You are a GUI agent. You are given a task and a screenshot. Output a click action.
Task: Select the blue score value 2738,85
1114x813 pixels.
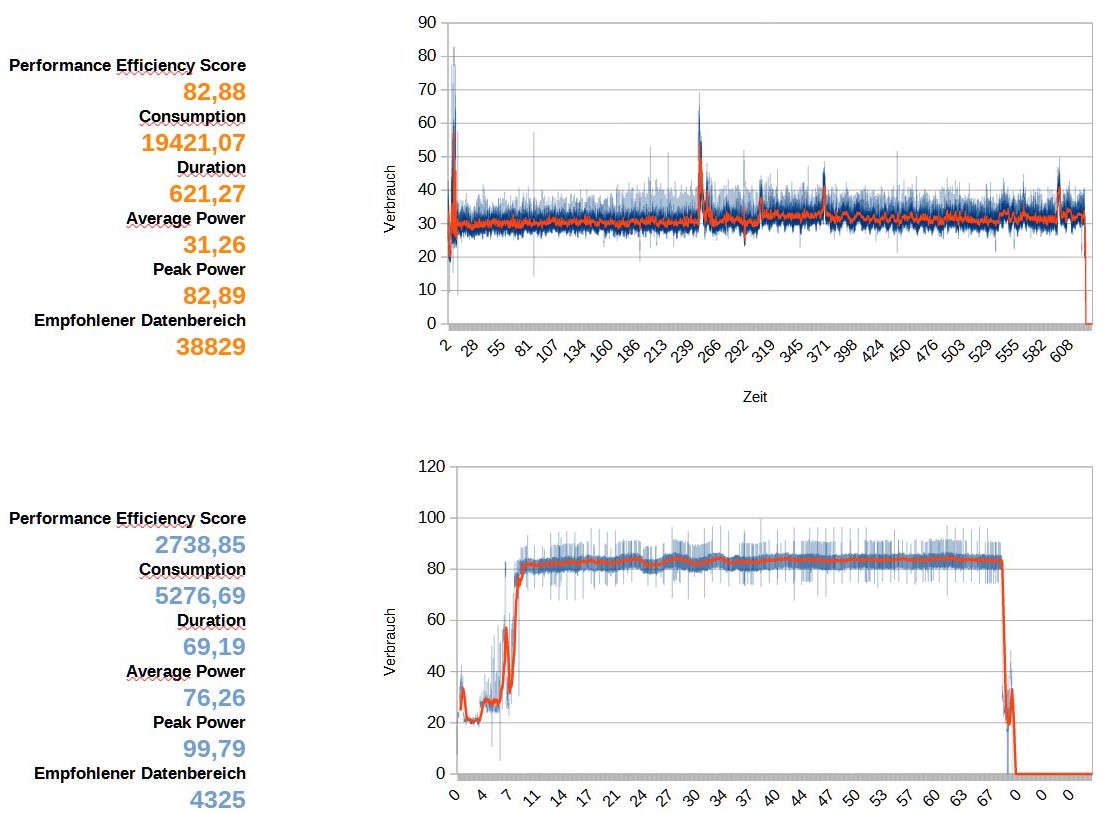(200, 545)
